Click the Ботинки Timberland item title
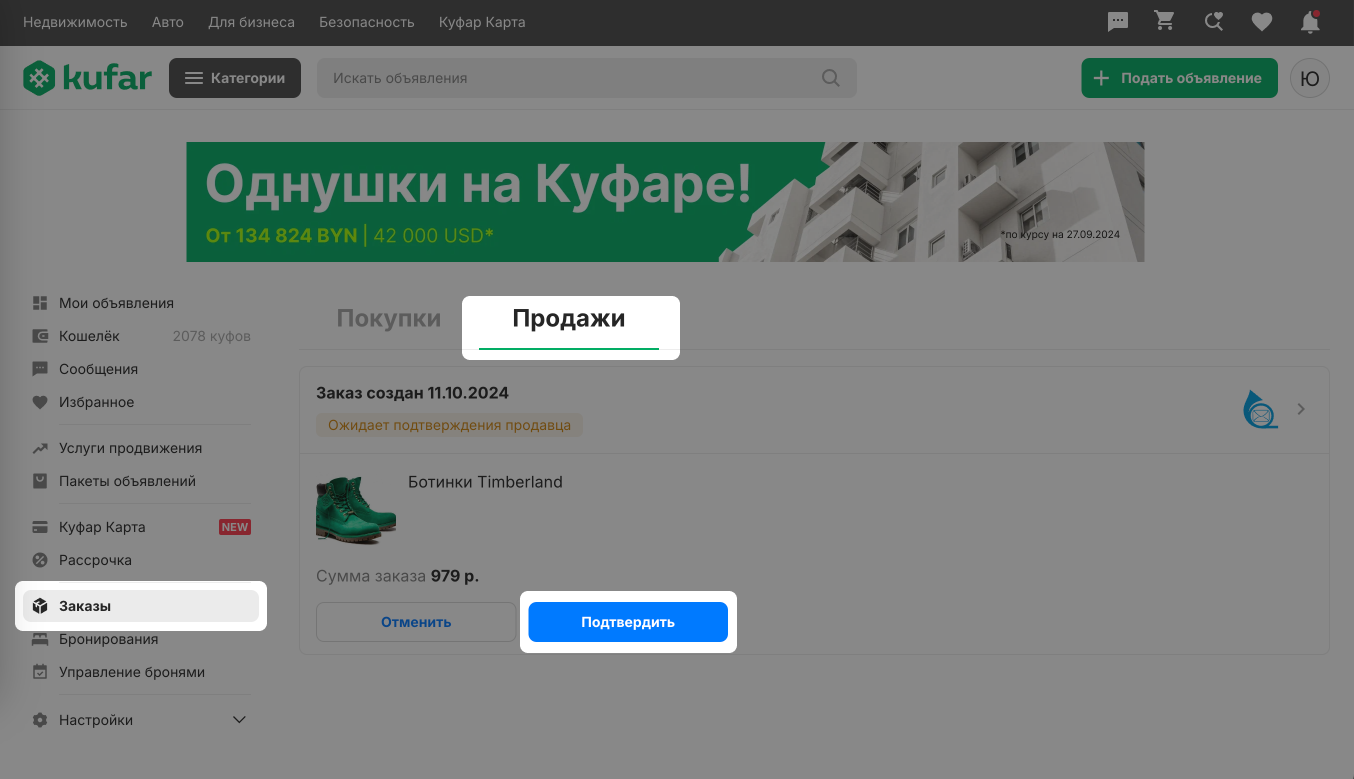This screenshot has height=779, width=1354. click(485, 482)
